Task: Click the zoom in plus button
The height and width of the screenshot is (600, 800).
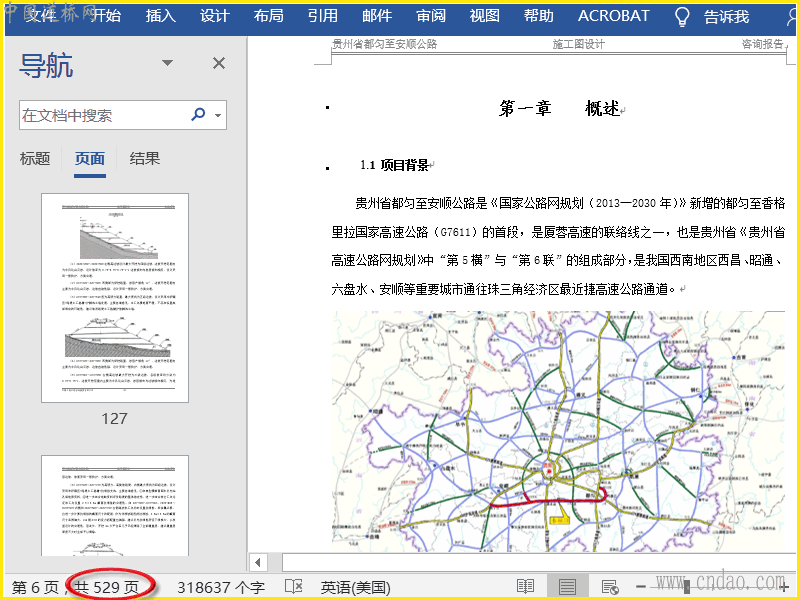Action: pos(784,587)
